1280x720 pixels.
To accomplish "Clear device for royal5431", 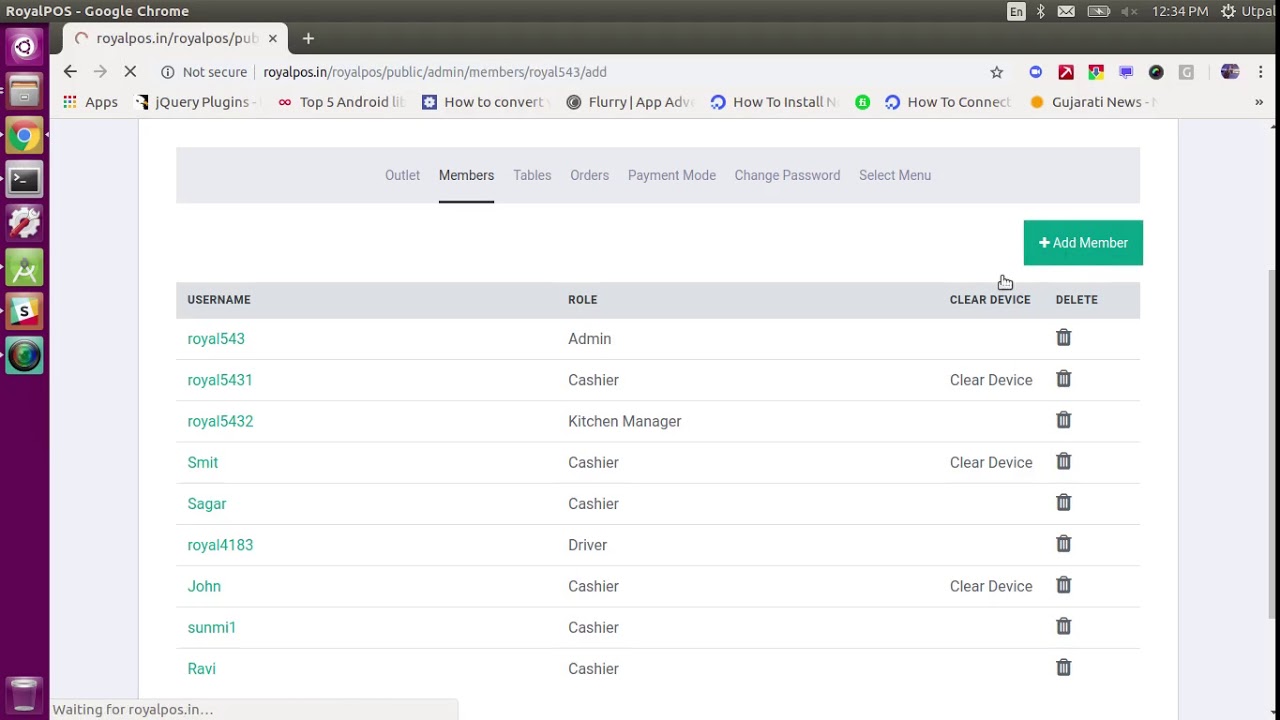I will point(991,380).
